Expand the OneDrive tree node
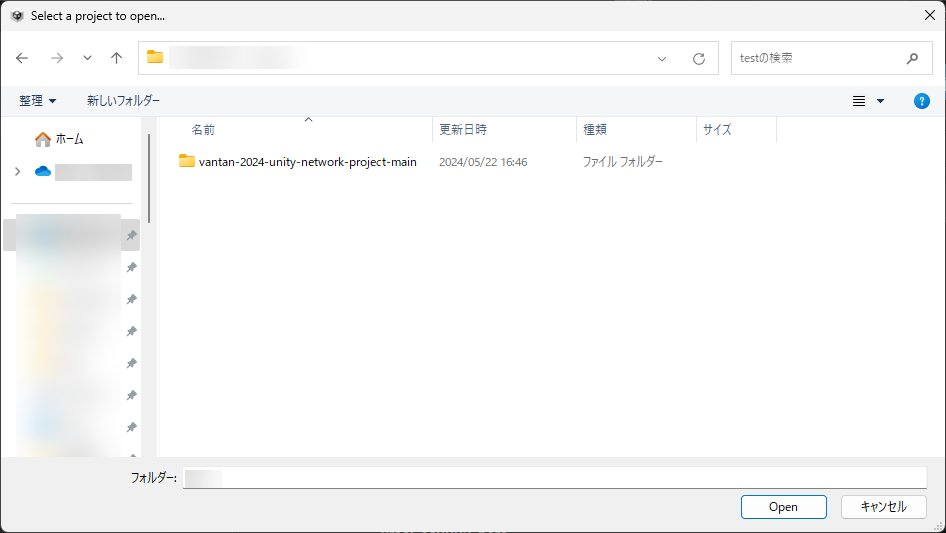This screenshot has width=946, height=533. pos(17,171)
